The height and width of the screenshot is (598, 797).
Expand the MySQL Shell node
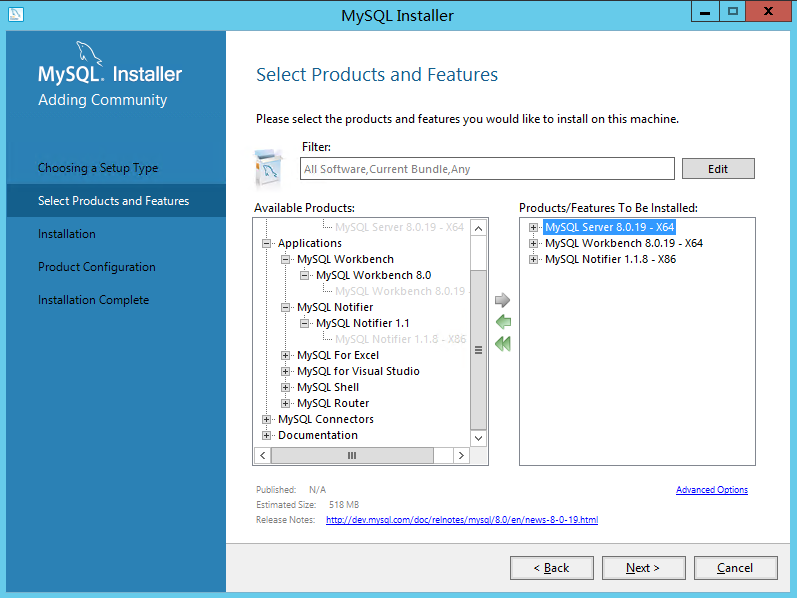click(x=285, y=387)
